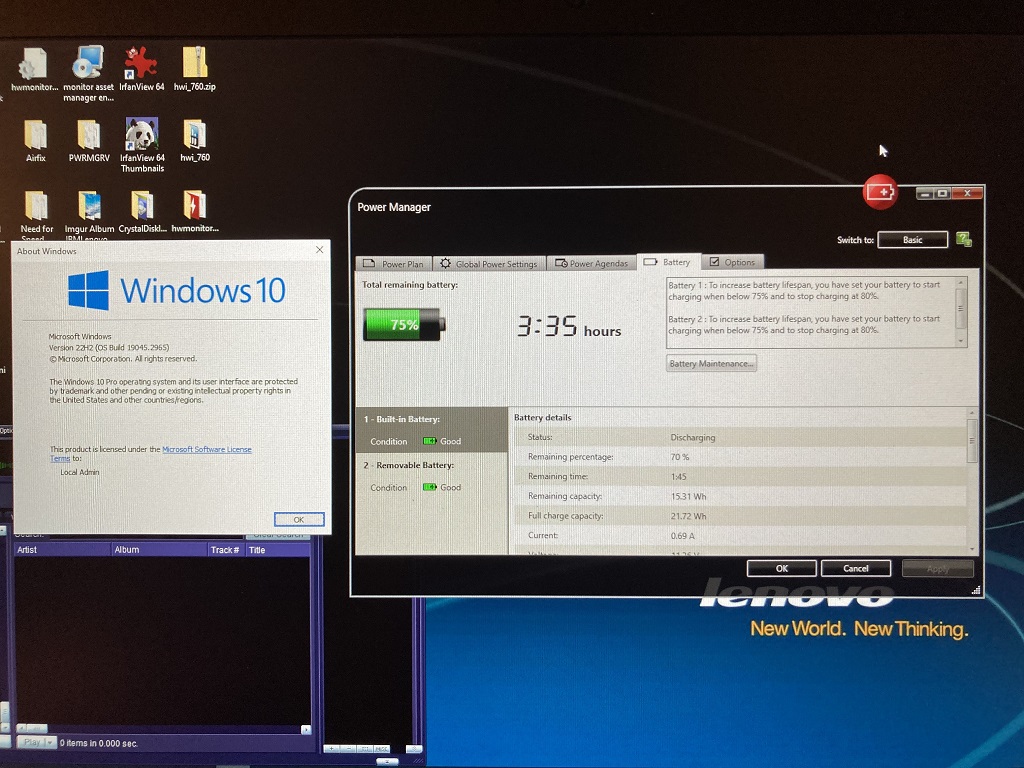Click the Remaining percentage 70 % value

pos(680,457)
